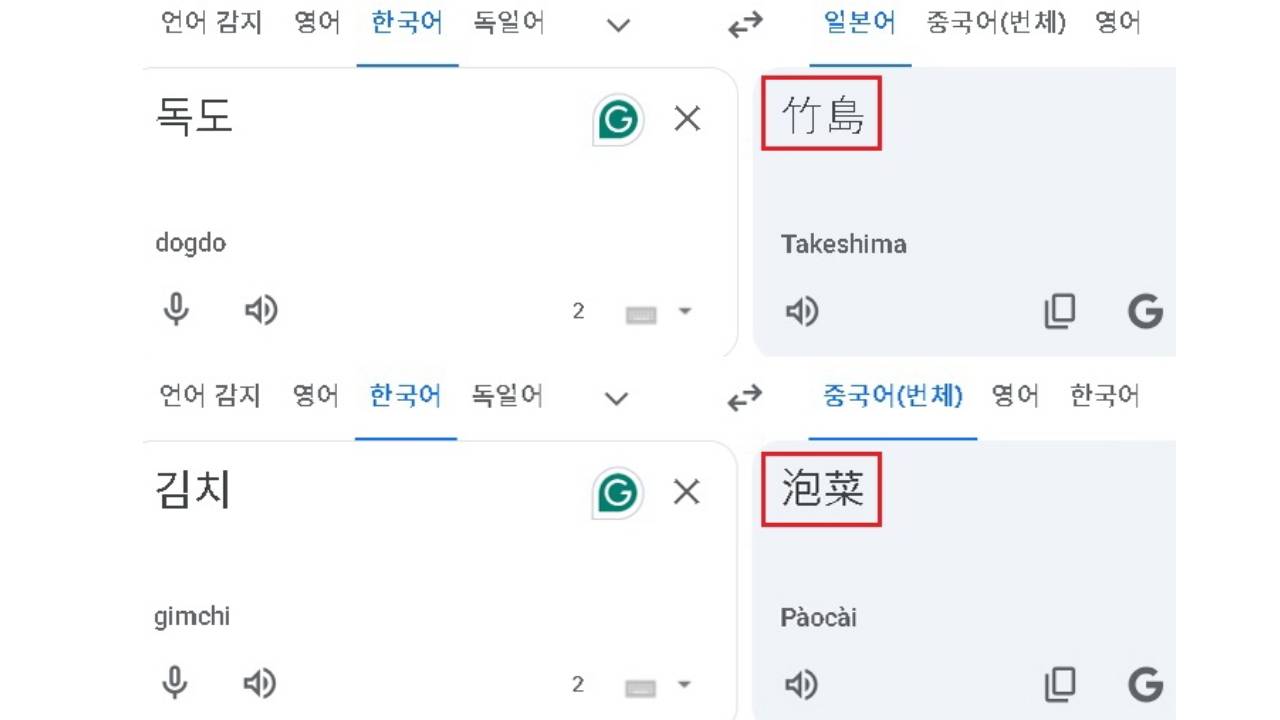The image size is (1280, 720).
Task: Switch source language to 영어 tab
Action: point(316,23)
